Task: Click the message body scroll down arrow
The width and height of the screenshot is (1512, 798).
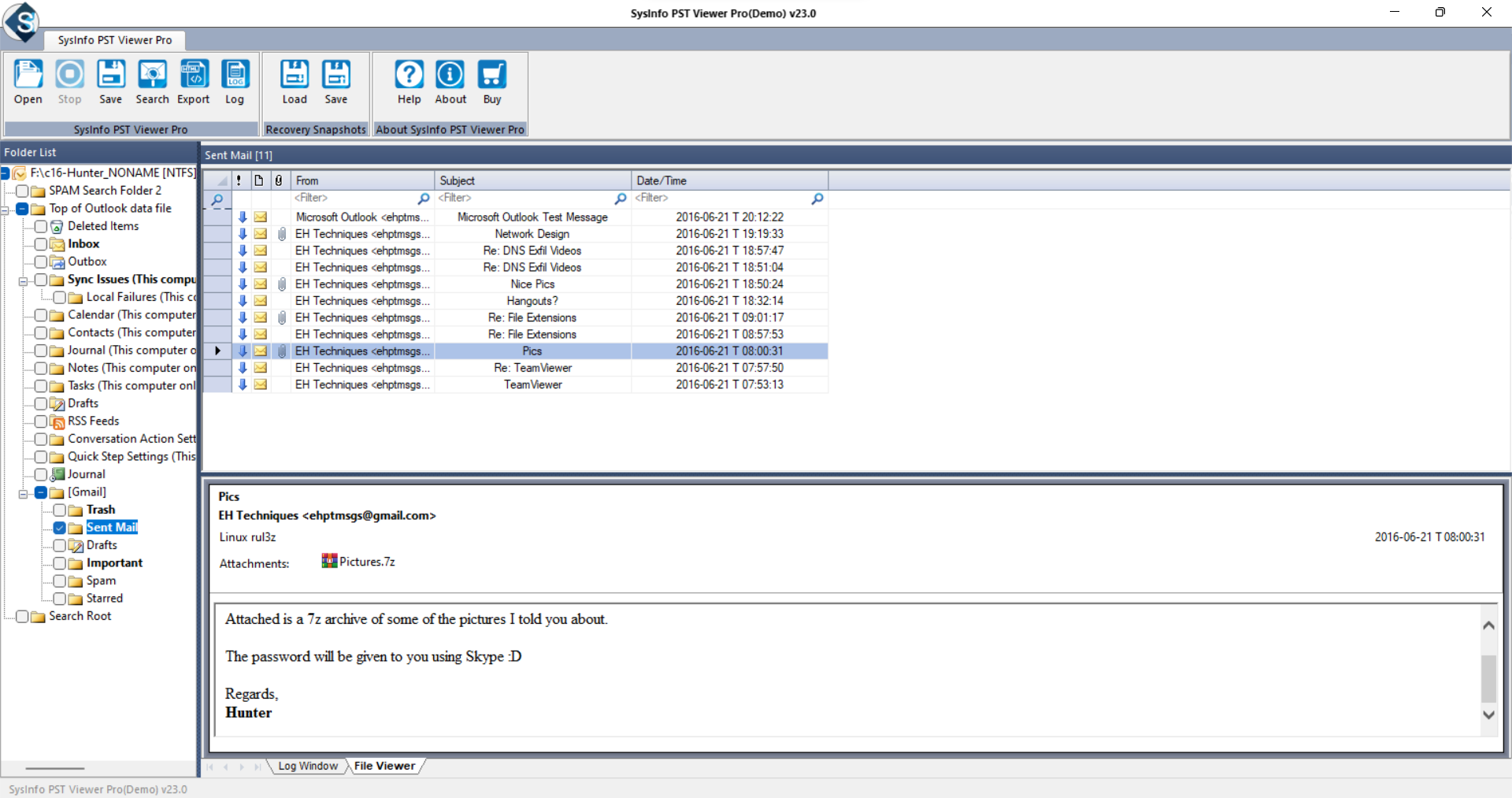Action: click(1488, 715)
